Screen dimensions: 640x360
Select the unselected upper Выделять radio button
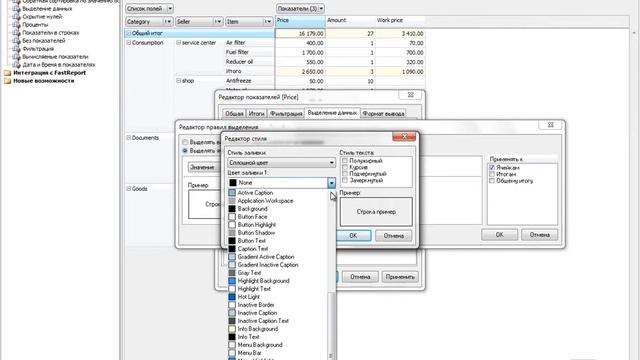coord(185,142)
